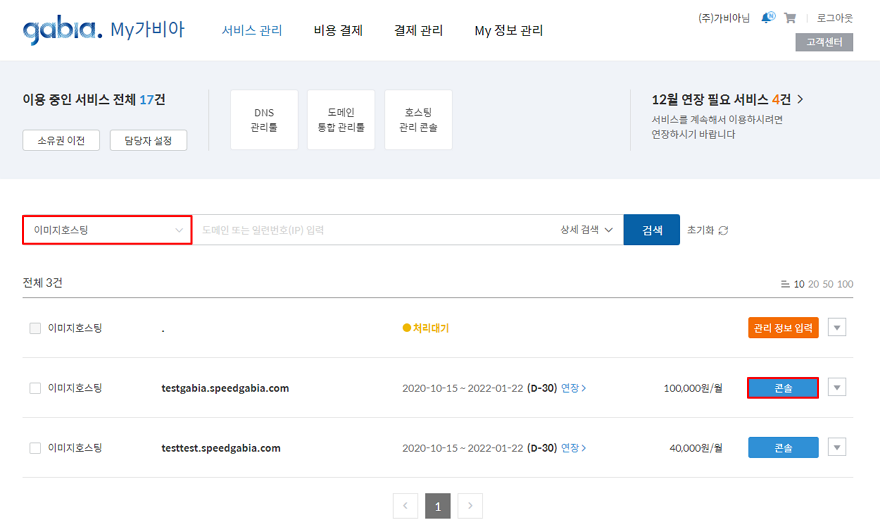Click the 담당자 설정 button
880x532 pixels.
click(x=148, y=140)
